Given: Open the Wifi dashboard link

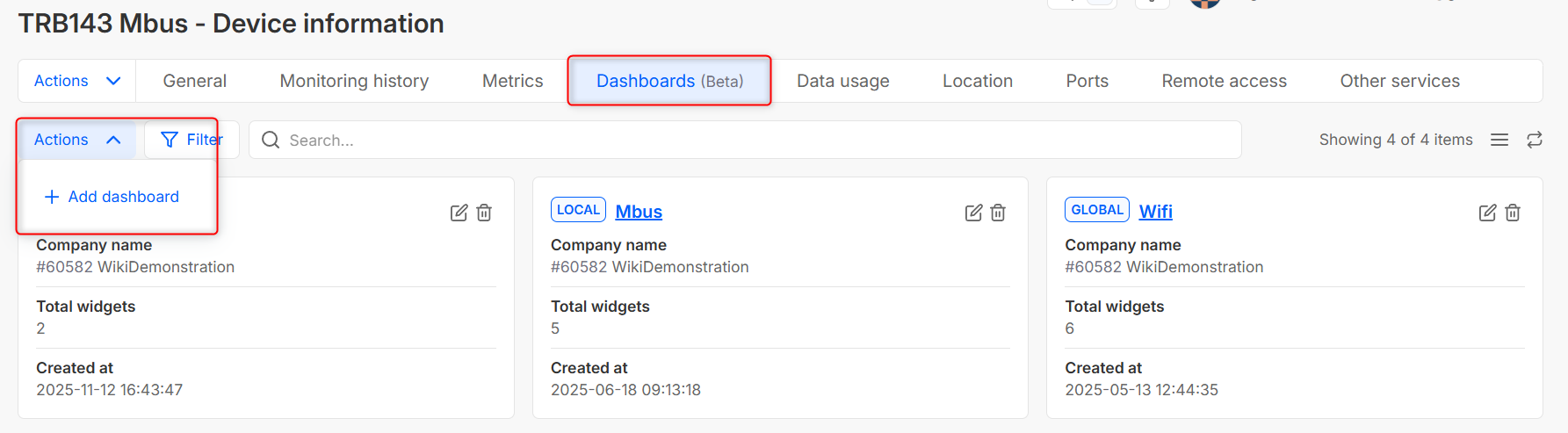Looking at the screenshot, I should 1155,212.
